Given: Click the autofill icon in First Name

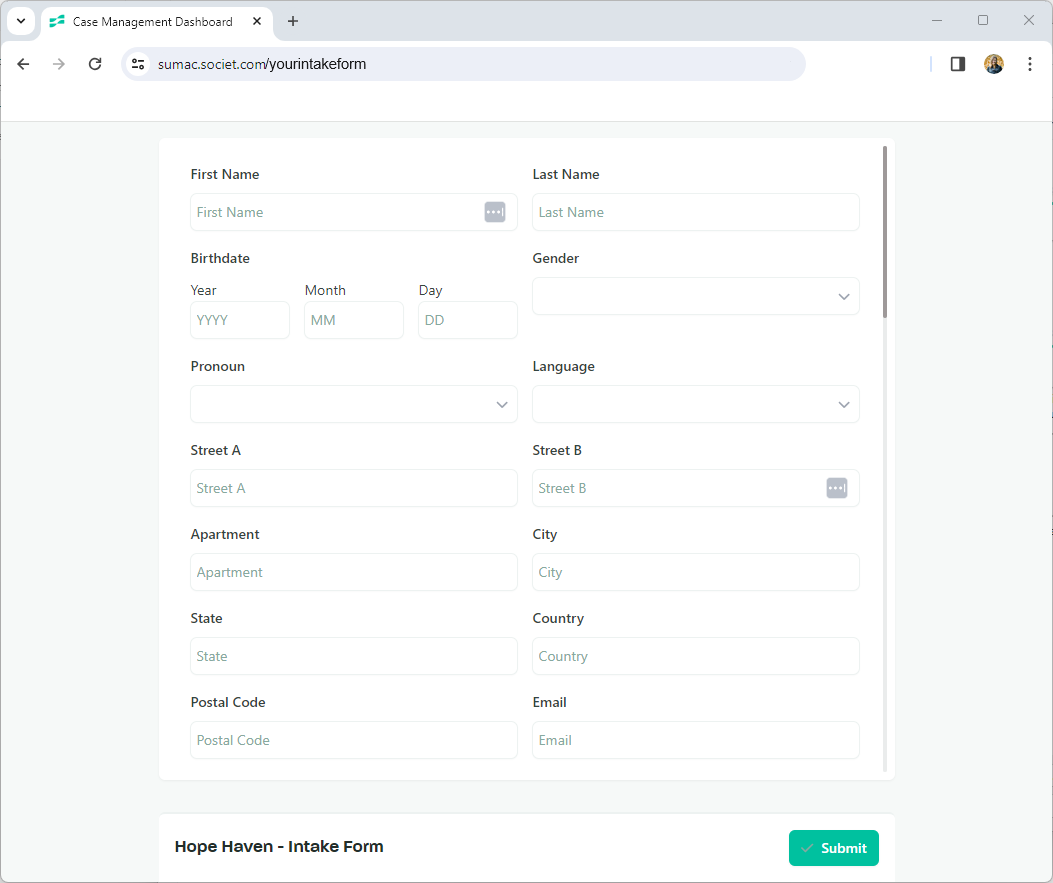Looking at the screenshot, I should [x=495, y=212].
